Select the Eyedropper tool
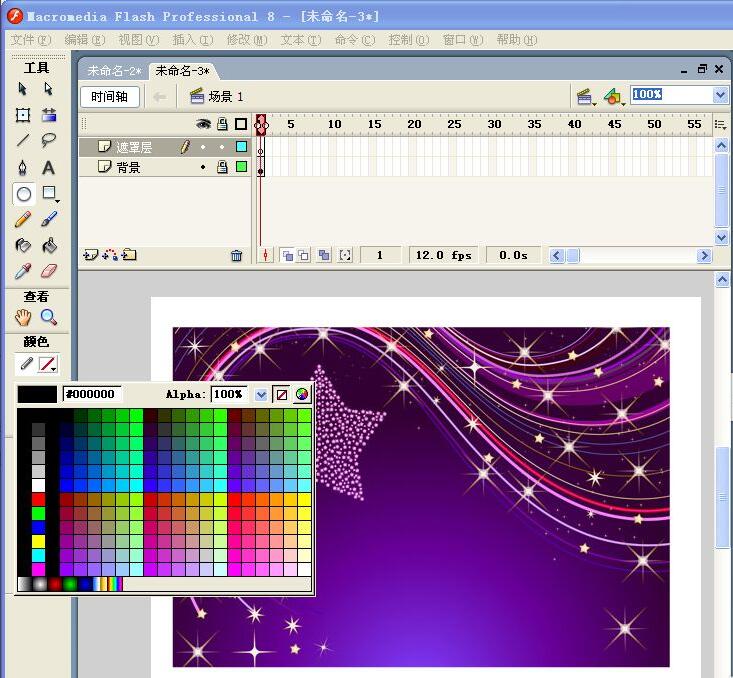The image size is (733, 678). [22, 271]
